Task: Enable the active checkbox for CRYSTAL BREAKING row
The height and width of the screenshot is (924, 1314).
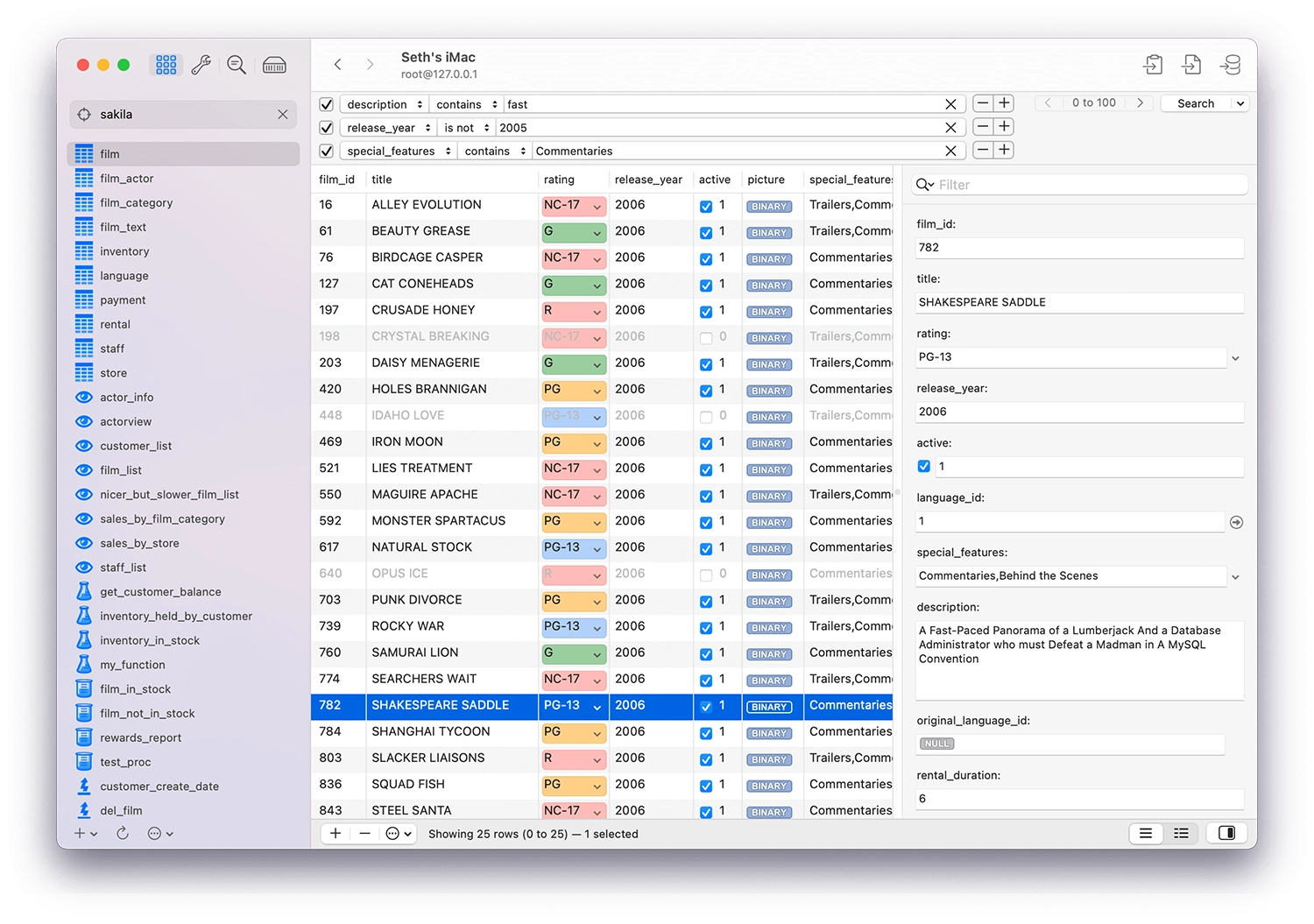Action: pos(706,337)
